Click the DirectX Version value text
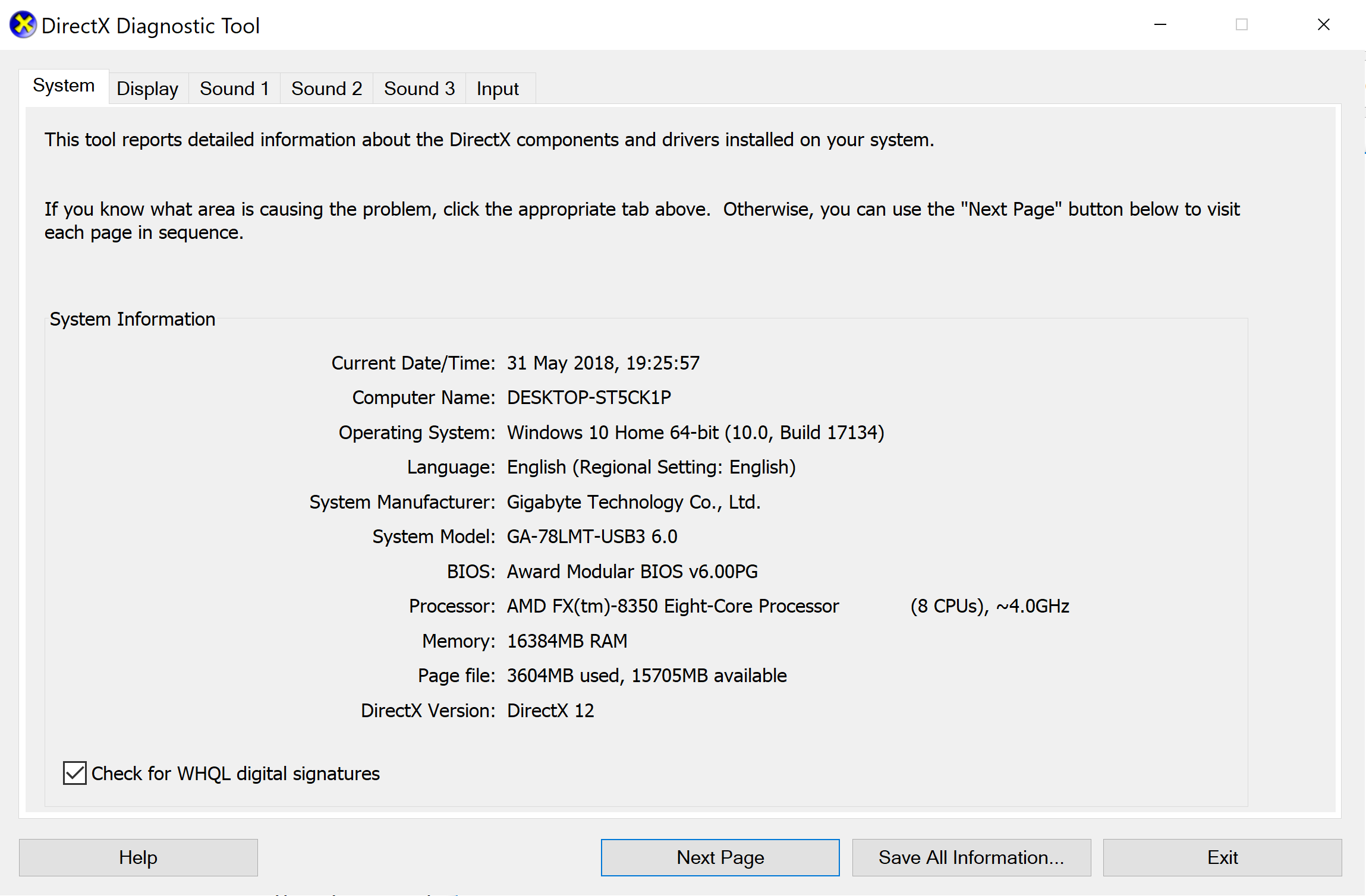This screenshot has height=896, width=1366. pos(550,711)
